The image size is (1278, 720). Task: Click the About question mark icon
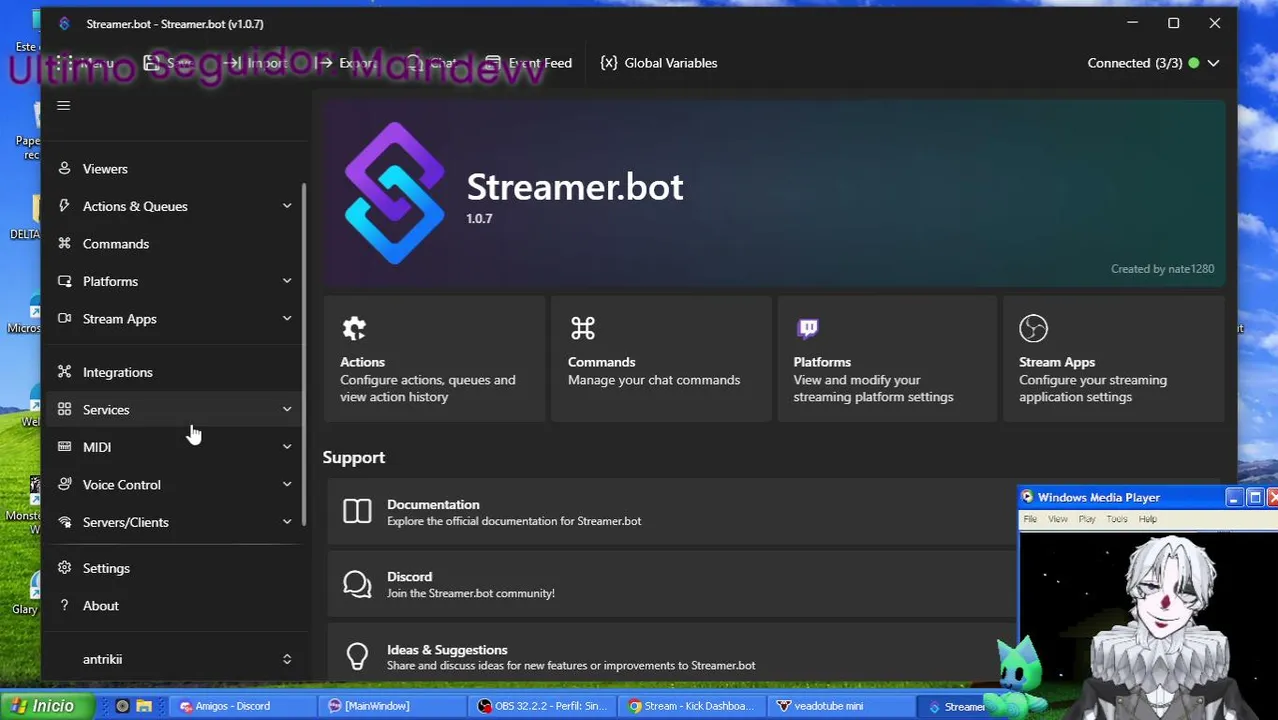coord(64,606)
